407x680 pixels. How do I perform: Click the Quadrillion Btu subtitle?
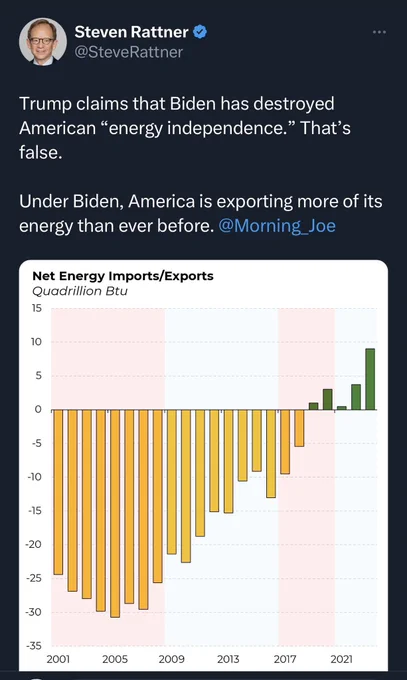[x=80, y=291]
